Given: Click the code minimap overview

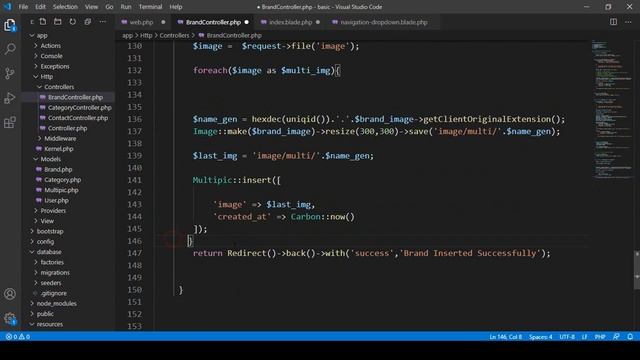Looking at the screenshot, I should point(612,109).
